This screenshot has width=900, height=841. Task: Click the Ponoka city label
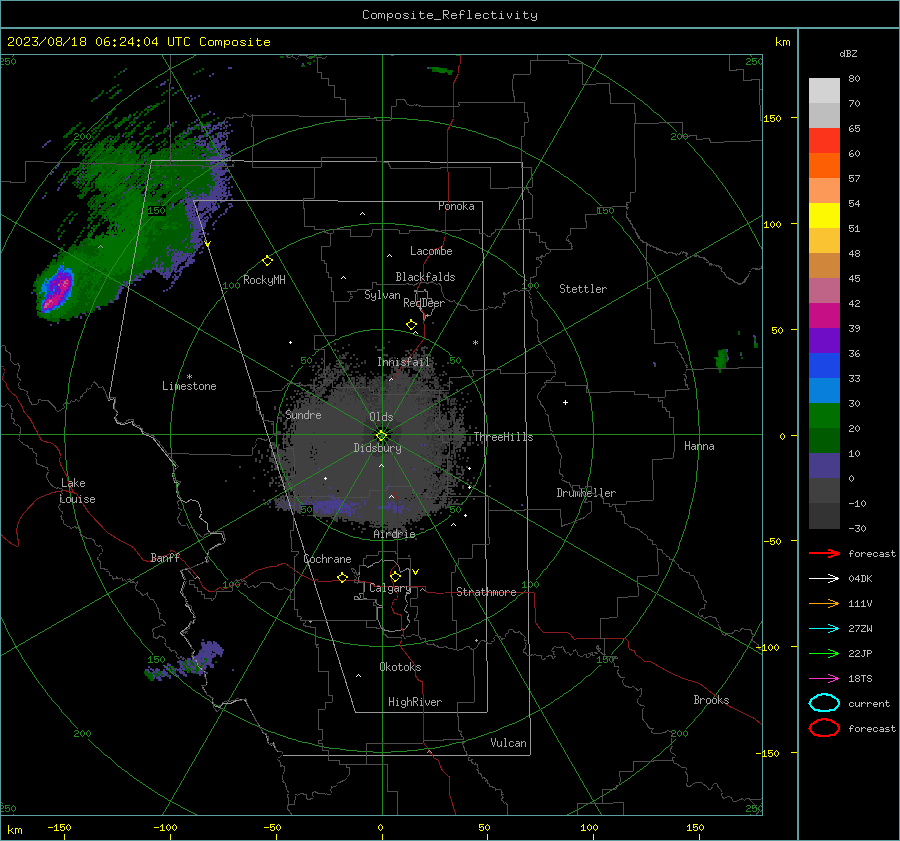click(x=456, y=206)
